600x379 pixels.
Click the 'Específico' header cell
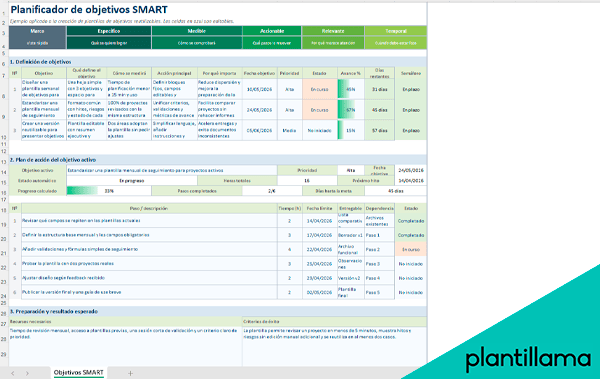click(109, 31)
